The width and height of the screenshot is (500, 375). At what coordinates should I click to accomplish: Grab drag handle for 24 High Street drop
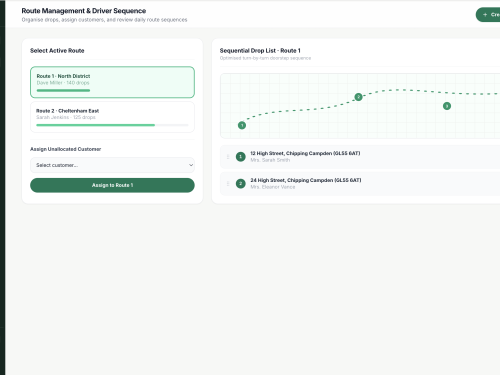point(228,184)
